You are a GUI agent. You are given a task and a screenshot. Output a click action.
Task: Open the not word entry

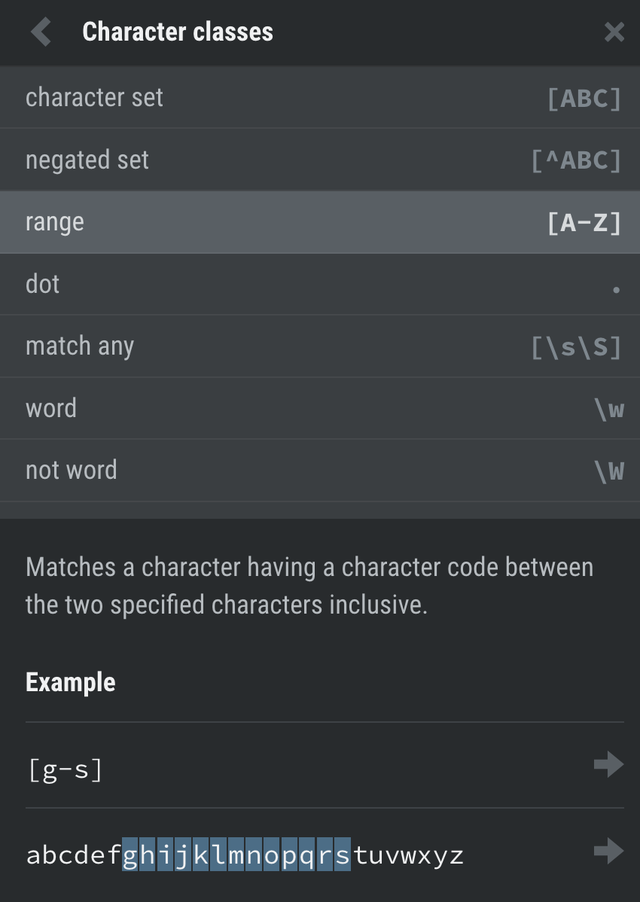point(71,470)
